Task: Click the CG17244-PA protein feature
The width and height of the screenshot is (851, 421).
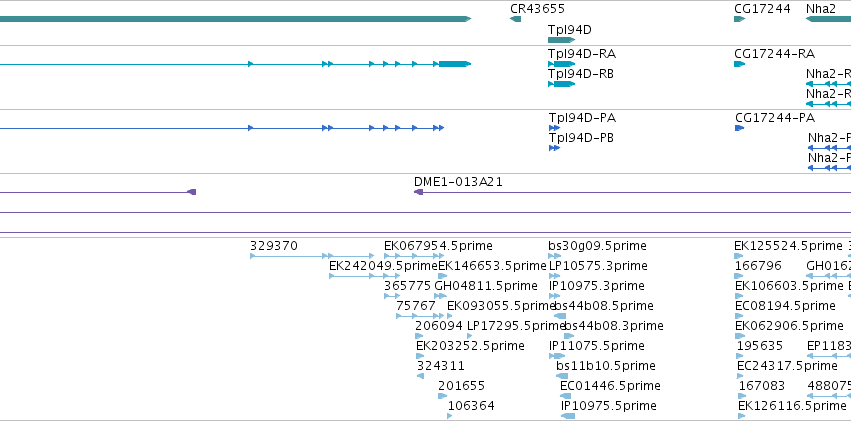Action: point(739,128)
